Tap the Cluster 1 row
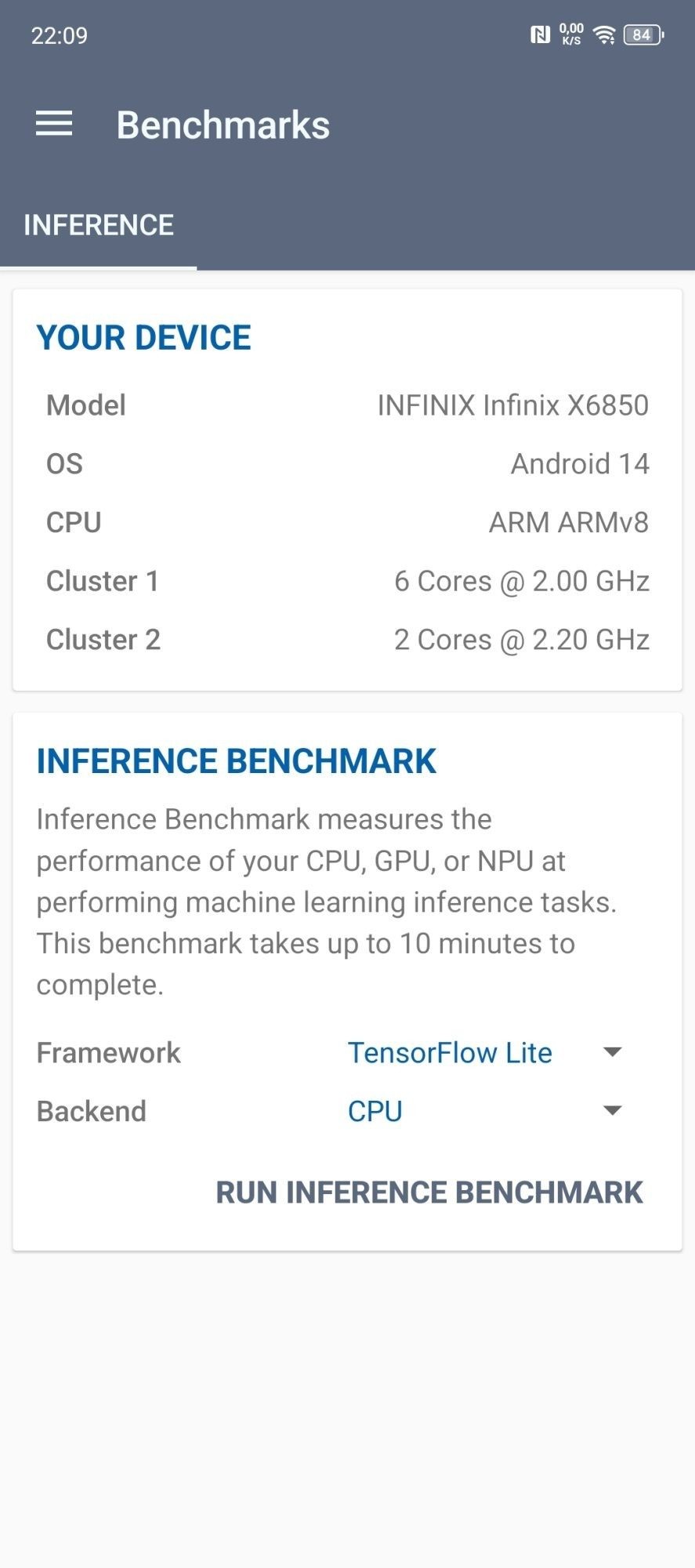Viewport: 695px width, 1568px height. click(x=347, y=581)
